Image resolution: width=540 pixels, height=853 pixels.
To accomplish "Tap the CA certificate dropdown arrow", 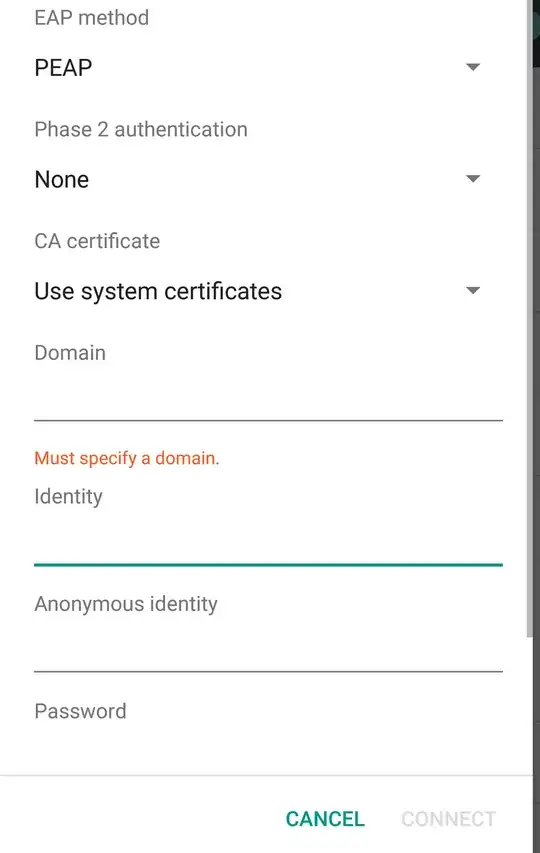I will point(473,290).
